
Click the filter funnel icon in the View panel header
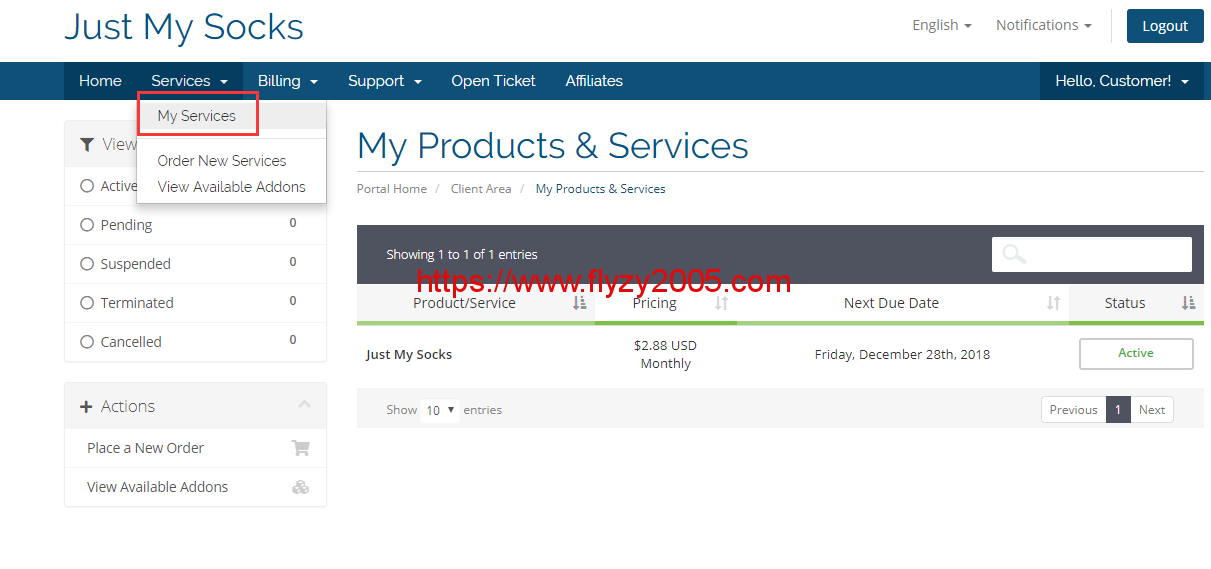click(x=87, y=144)
